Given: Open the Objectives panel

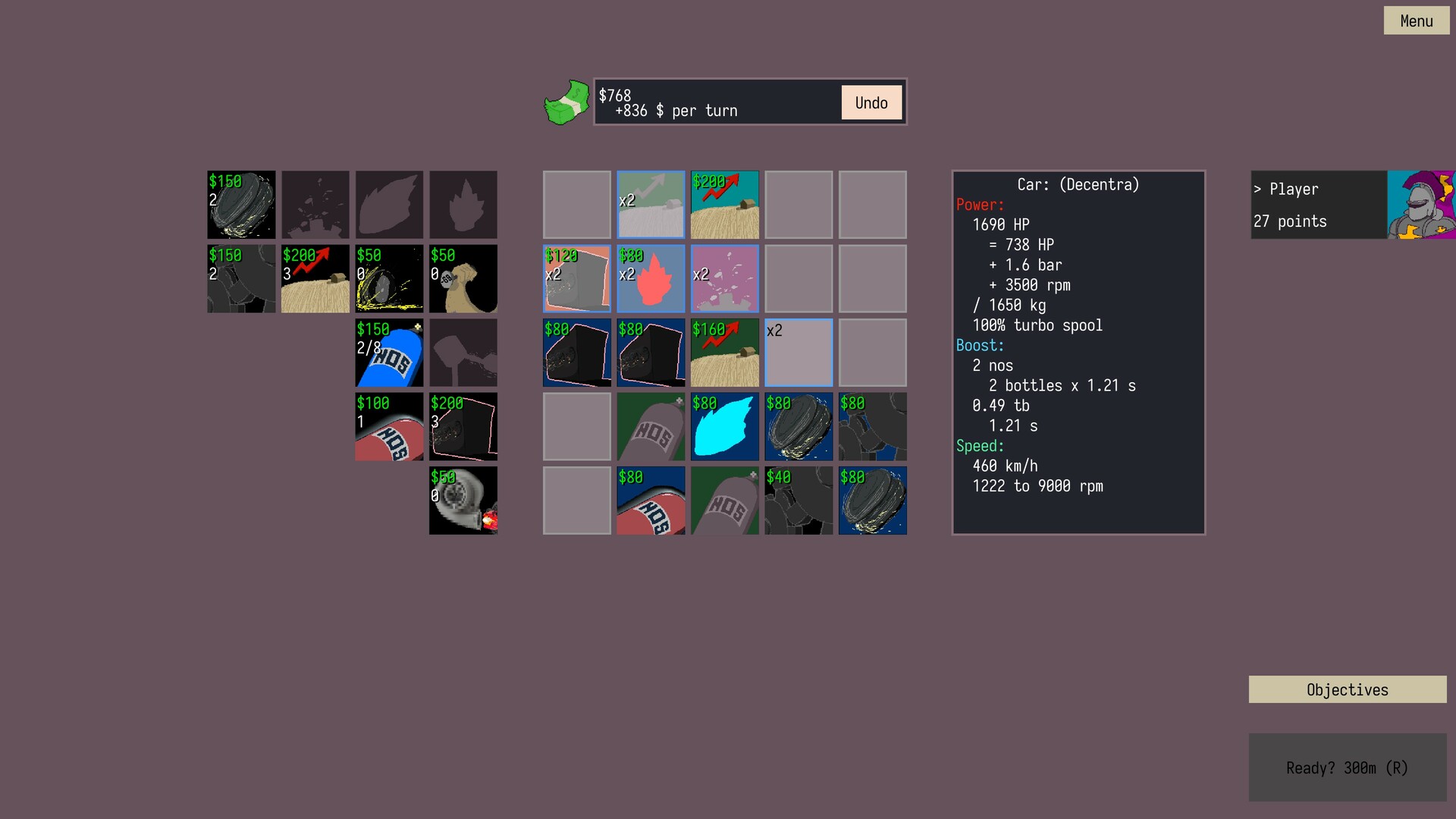Looking at the screenshot, I should pyautogui.click(x=1347, y=689).
